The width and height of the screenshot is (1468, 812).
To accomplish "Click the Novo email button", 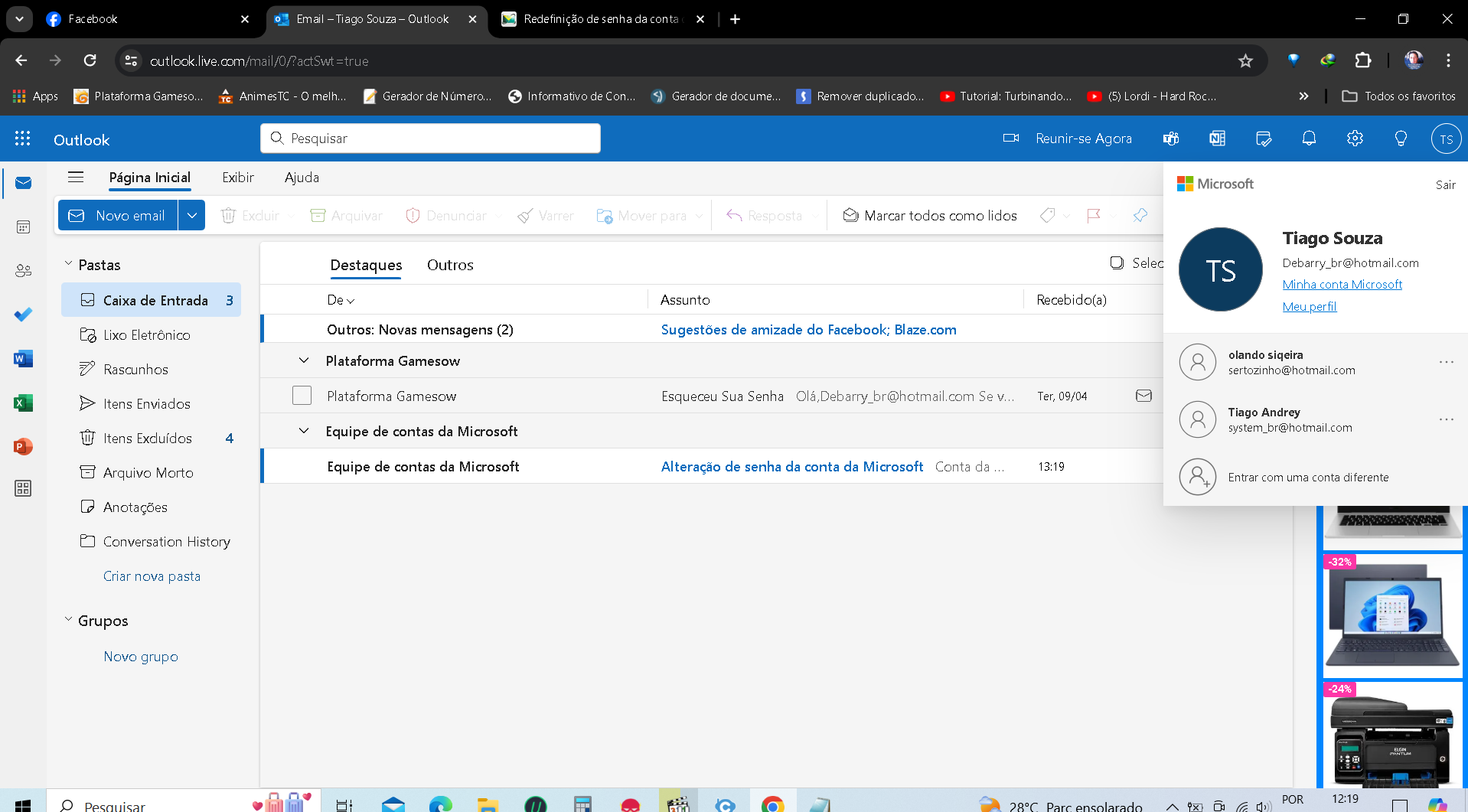I will (118, 216).
